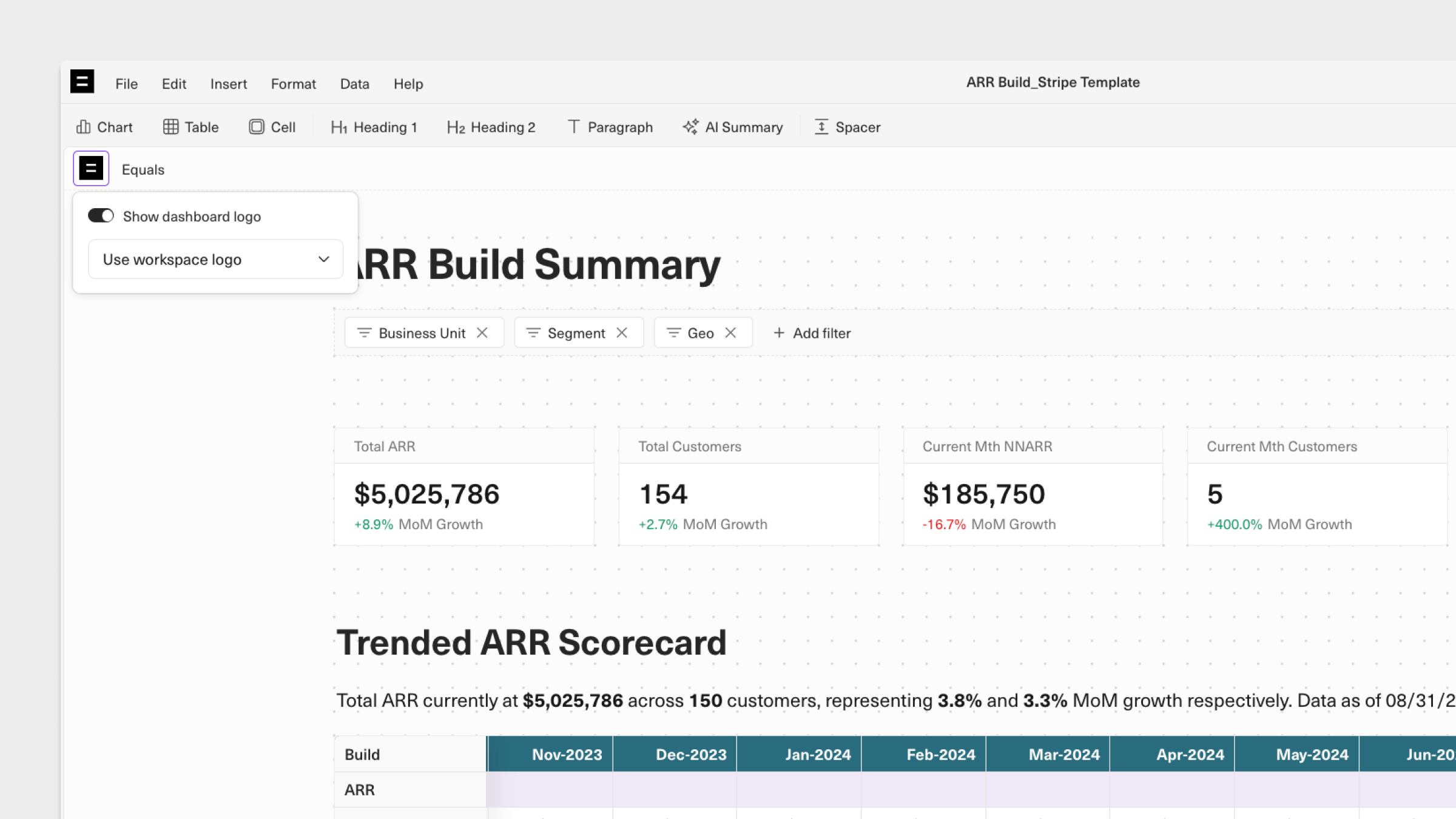Generate an AI Summary block
Viewport: 1456px width, 819px height.
tap(733, 127)
